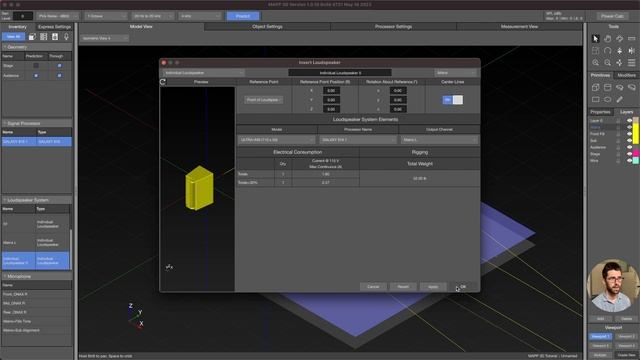The image size is (640, 360).
Task: Click the X reference position field
Action: click(x=331, y=91)
